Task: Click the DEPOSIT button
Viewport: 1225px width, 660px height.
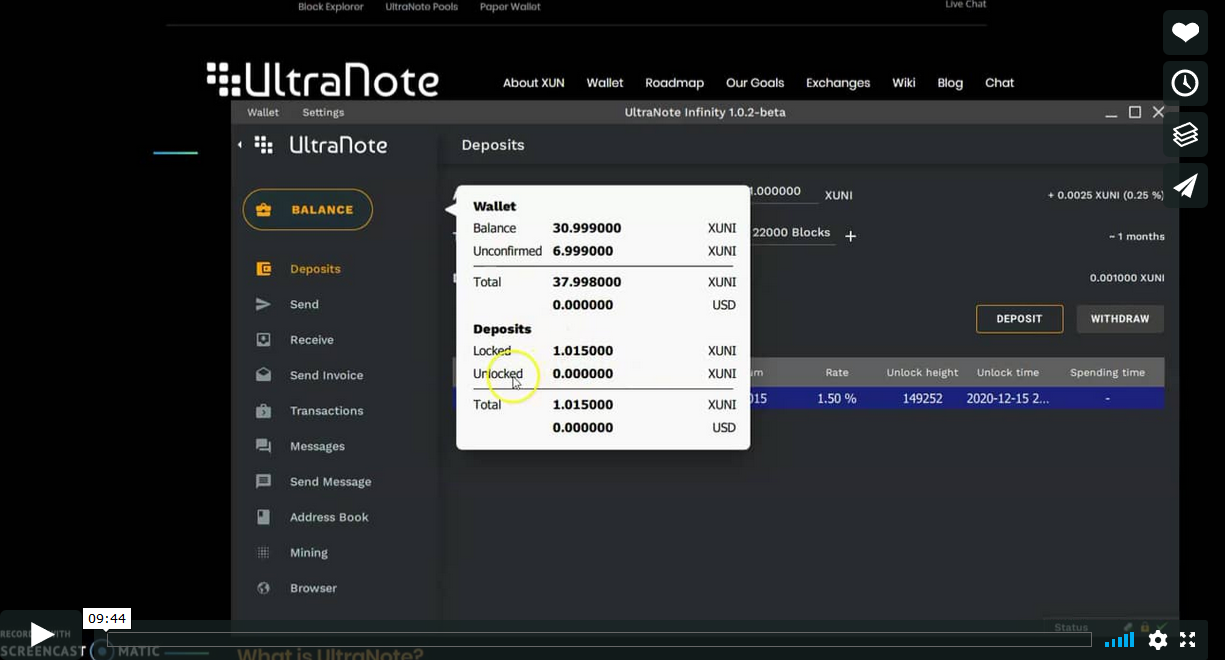Action: pos(1019,319)
